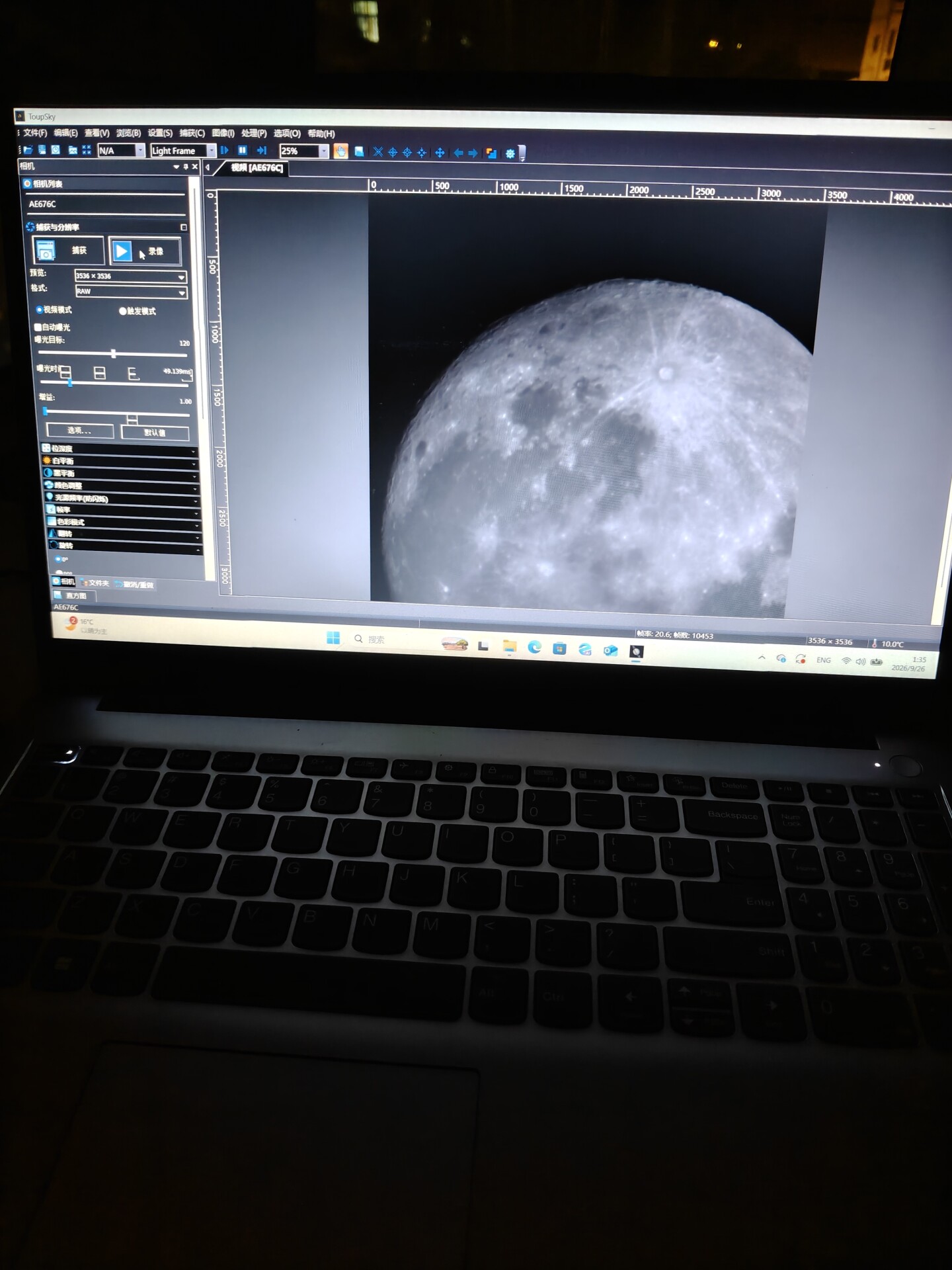This screenshot has height=1270, width=952.
Task: Click the 捕获 snapshot capture button
Action: coord(68,250)
